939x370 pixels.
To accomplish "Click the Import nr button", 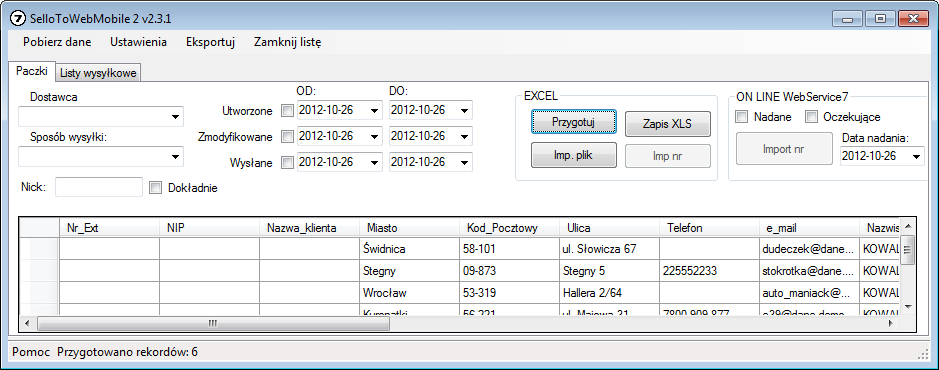I will (784, 149).
